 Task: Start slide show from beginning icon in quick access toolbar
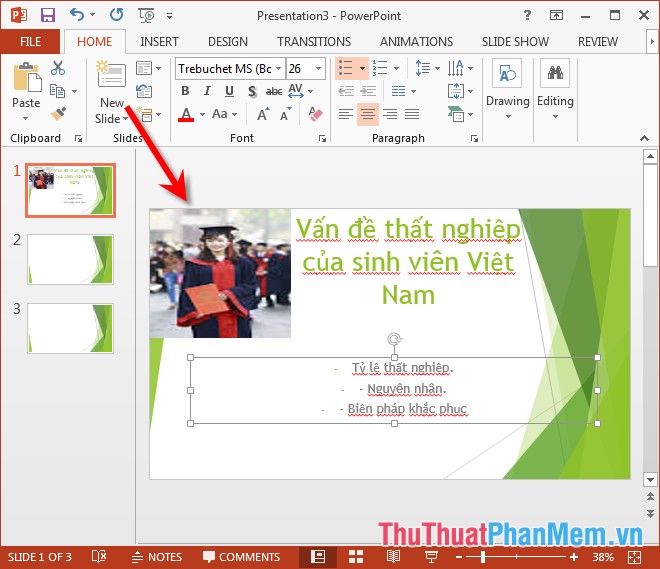[146, 16]
